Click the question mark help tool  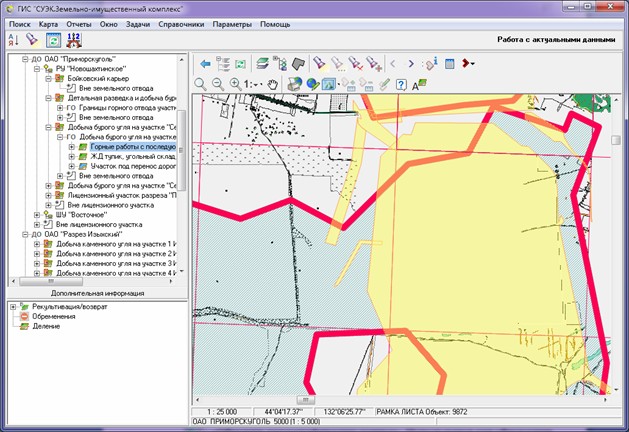(400, 84)
